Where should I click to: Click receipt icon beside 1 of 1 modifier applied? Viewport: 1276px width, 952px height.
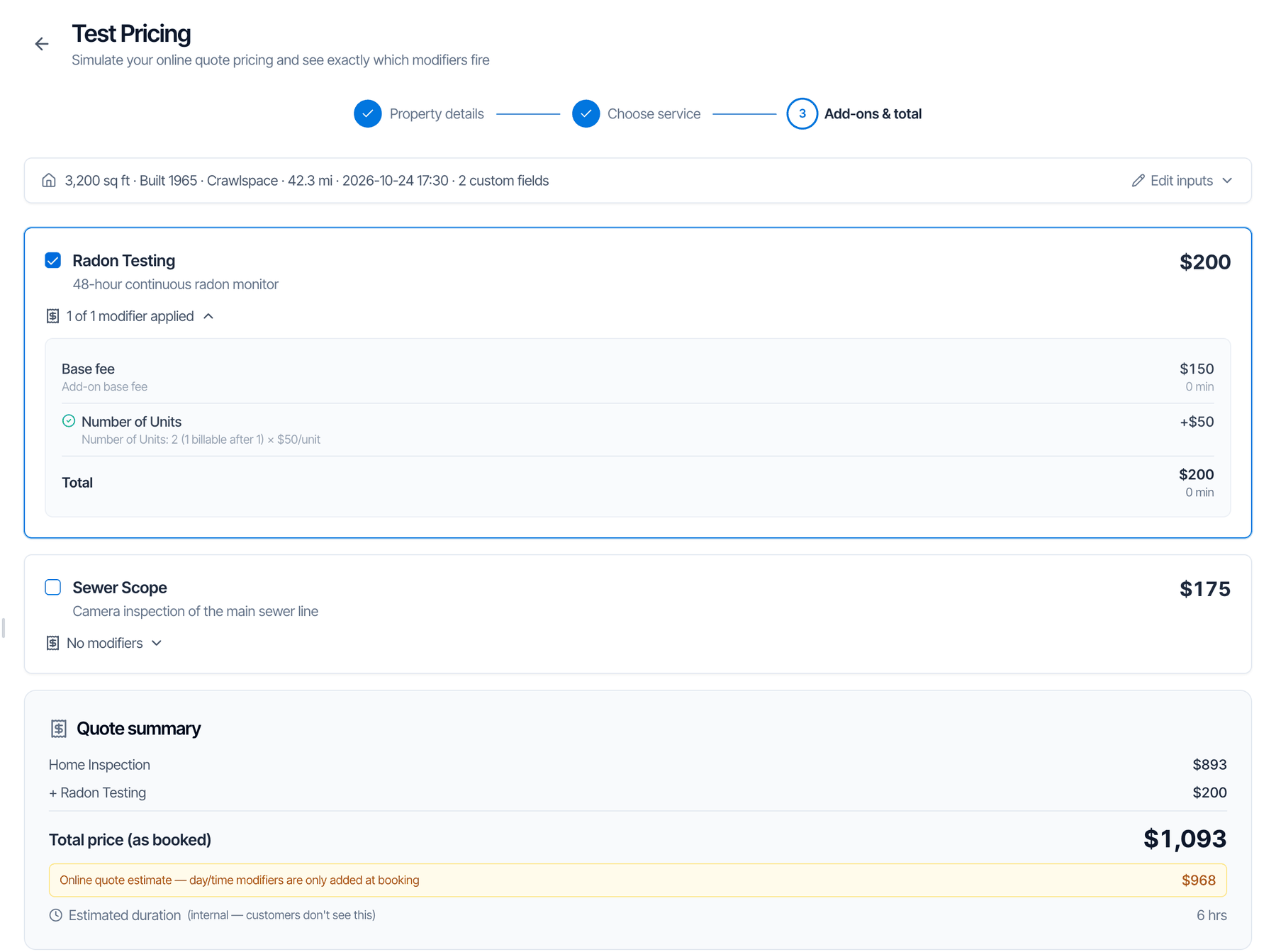click(52, 316)
